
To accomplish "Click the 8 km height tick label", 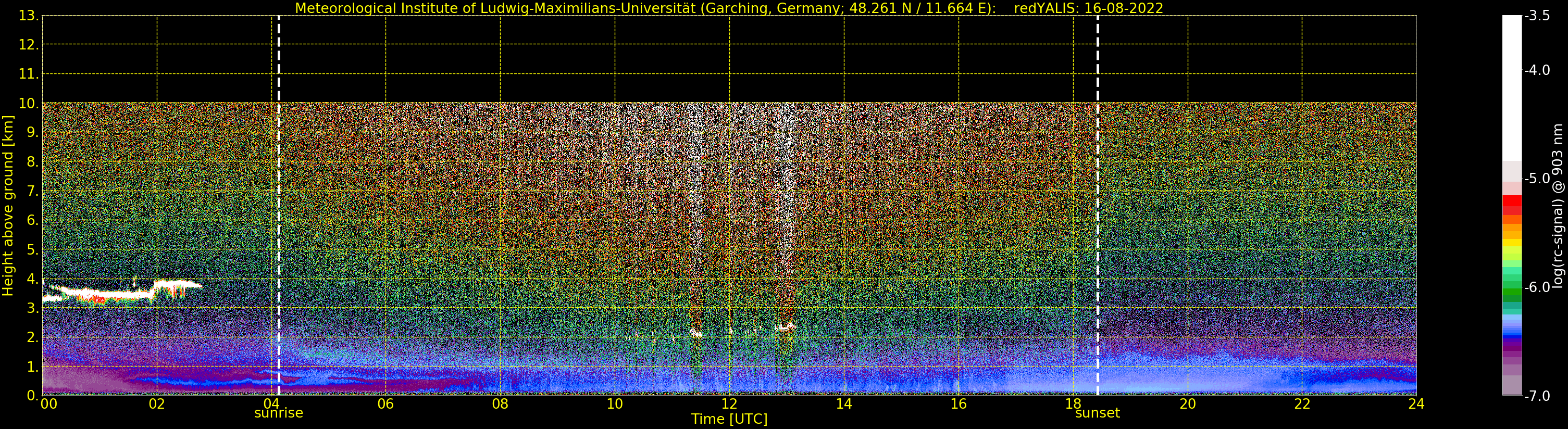I will tap(32, 162).
